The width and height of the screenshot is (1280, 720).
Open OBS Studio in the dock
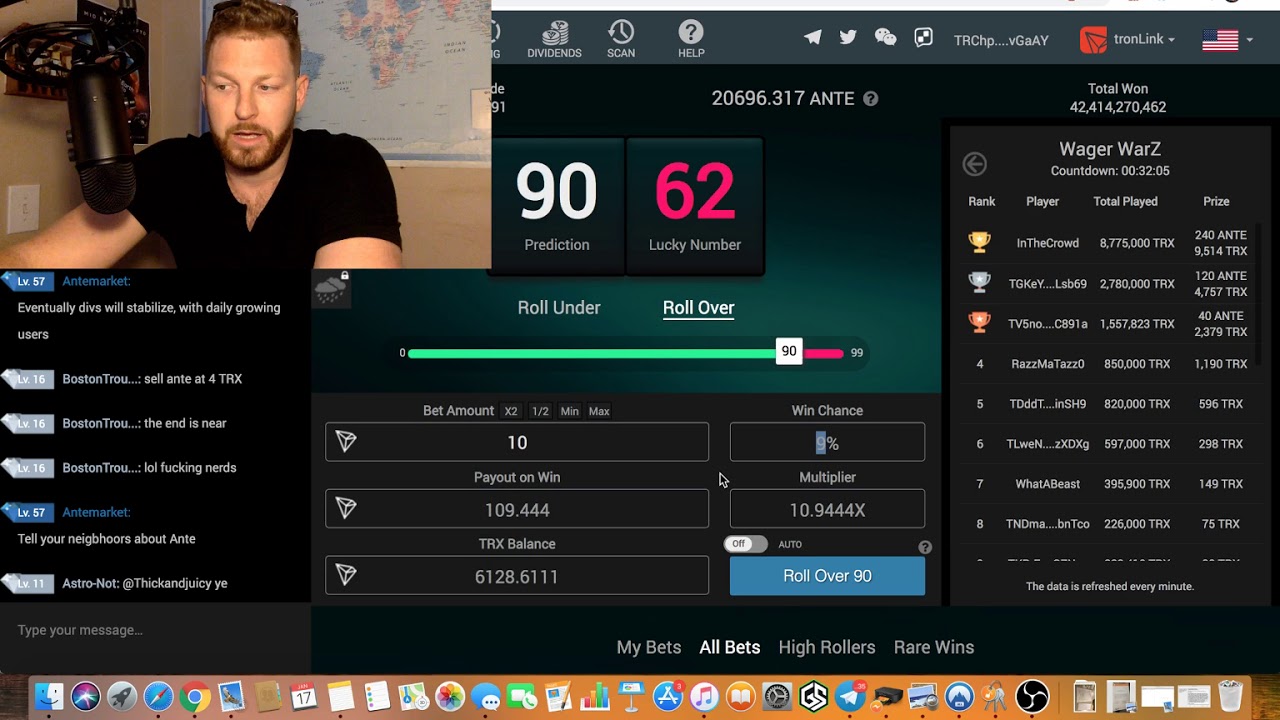pyautogui.click(x=1032, y=696)
